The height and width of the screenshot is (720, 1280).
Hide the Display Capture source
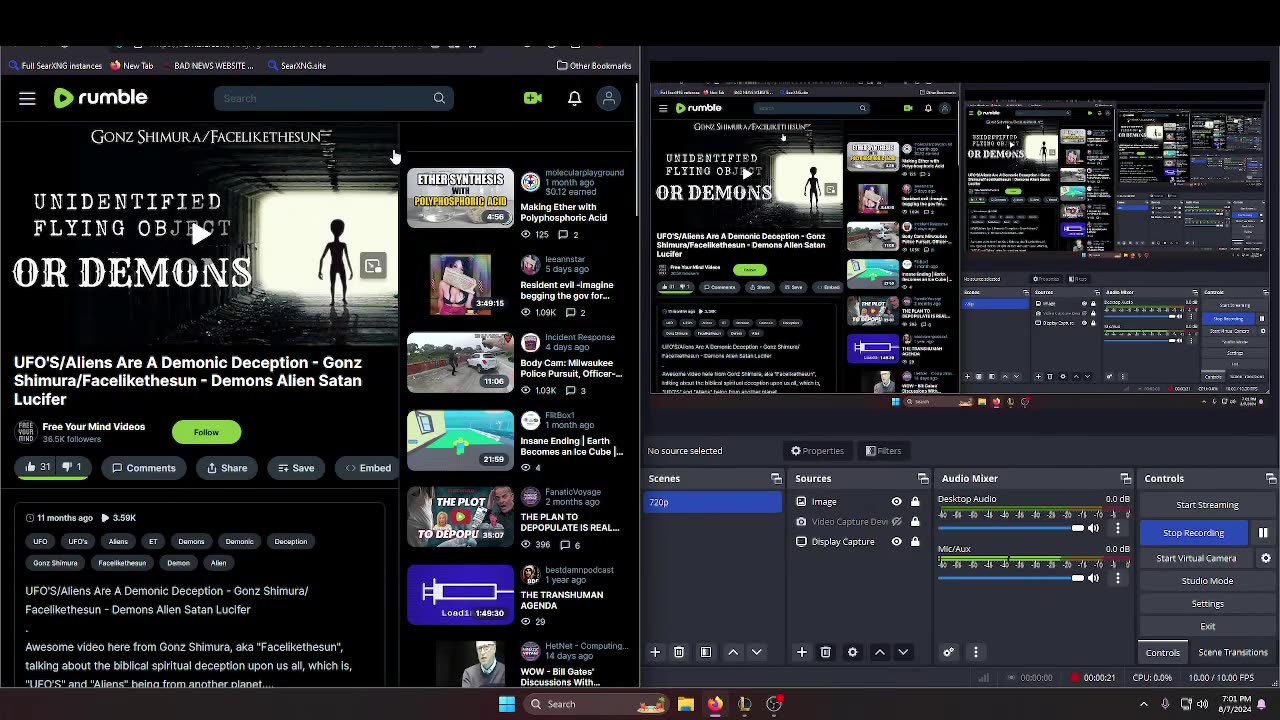(x=896, y=542)
